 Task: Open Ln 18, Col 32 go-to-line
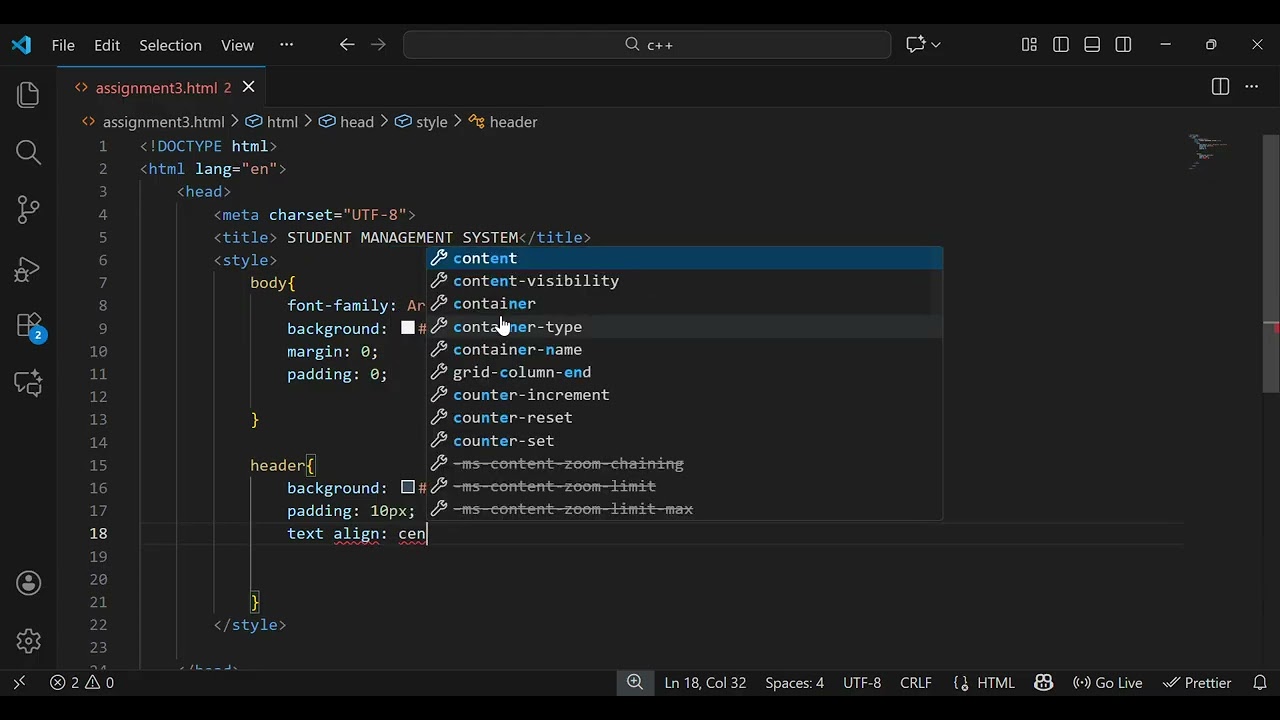[705, 683]
